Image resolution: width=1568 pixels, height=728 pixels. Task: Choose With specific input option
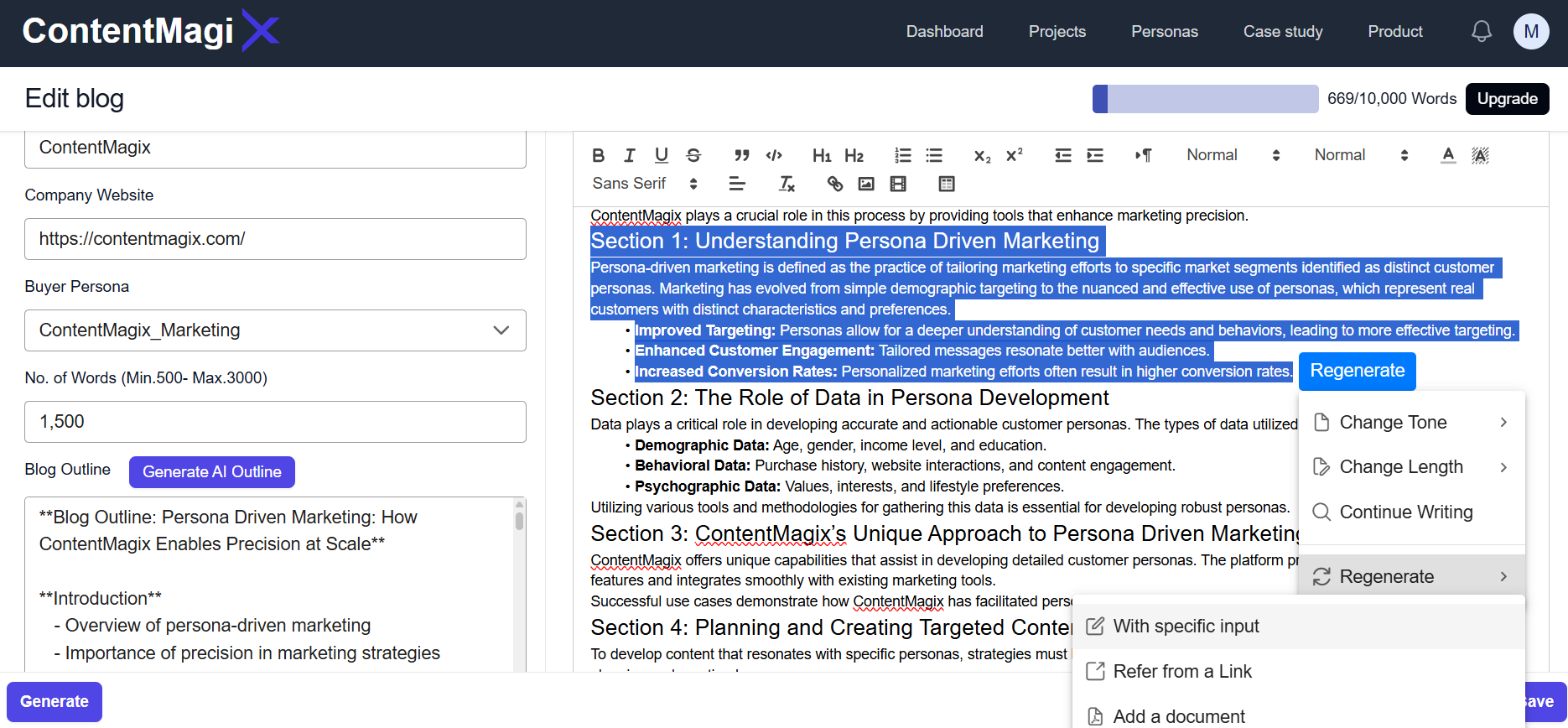(1298, 627)
